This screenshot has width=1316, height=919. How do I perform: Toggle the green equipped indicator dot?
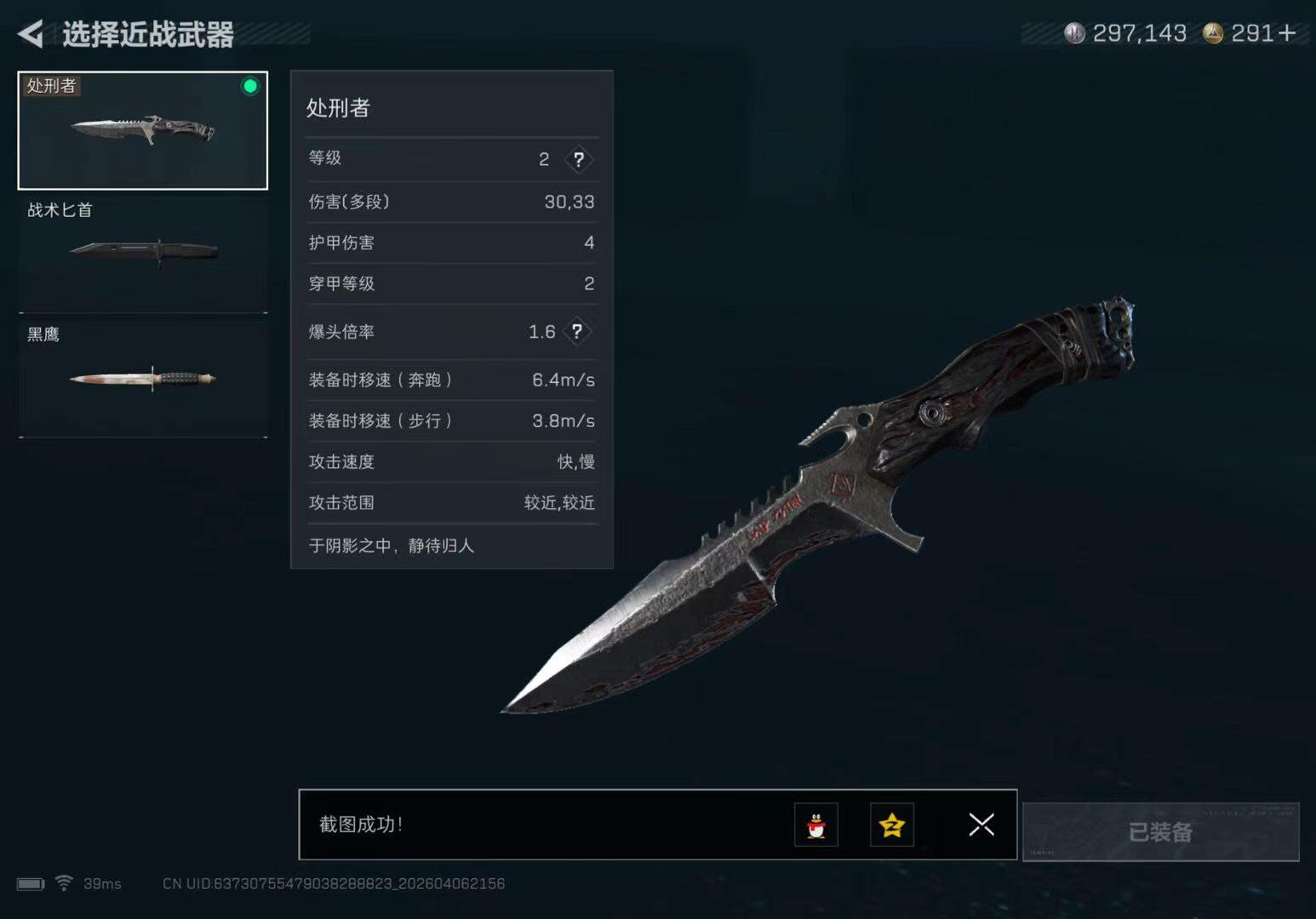[250, 86]
